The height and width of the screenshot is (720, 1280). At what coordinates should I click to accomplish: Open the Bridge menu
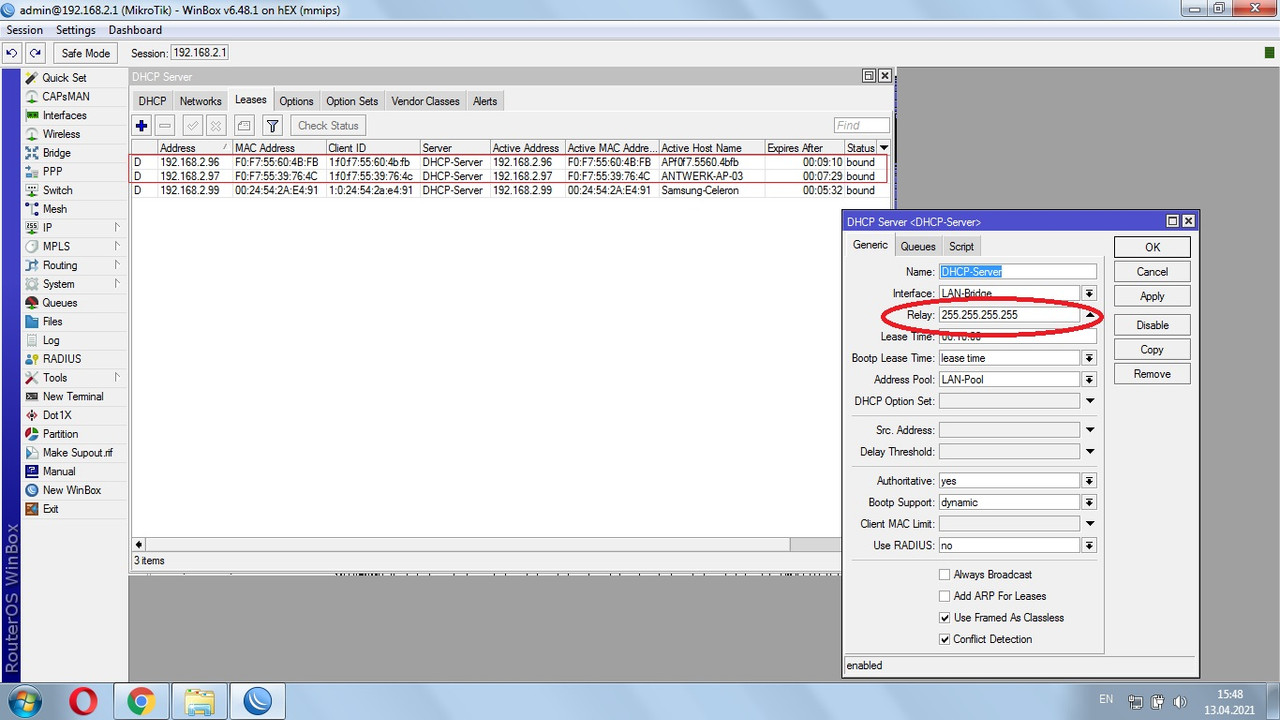pyautogui.click(x=56, y=153)
